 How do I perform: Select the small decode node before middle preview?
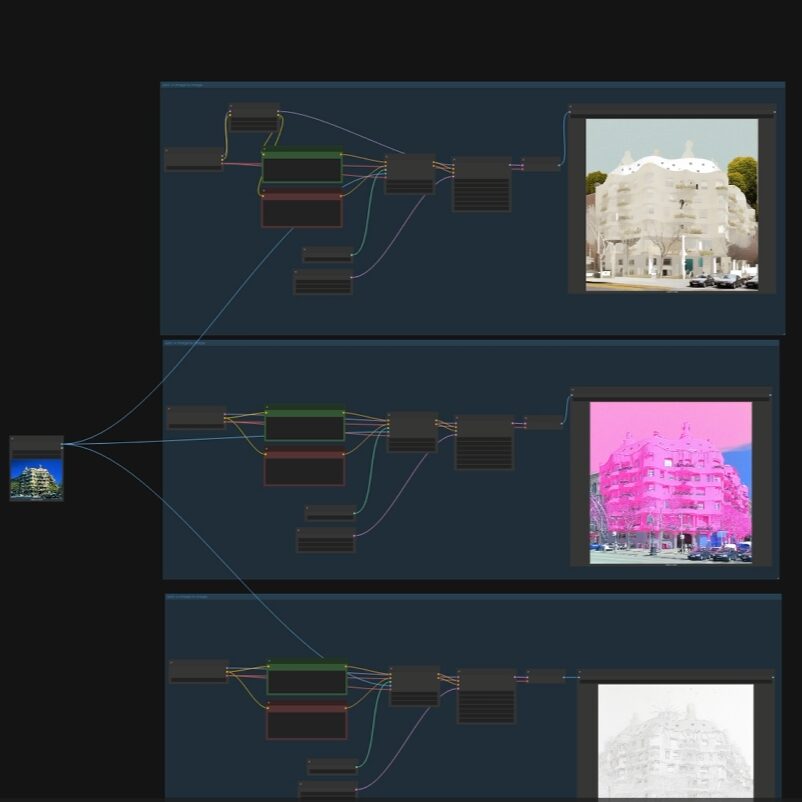tap(544, 422)
